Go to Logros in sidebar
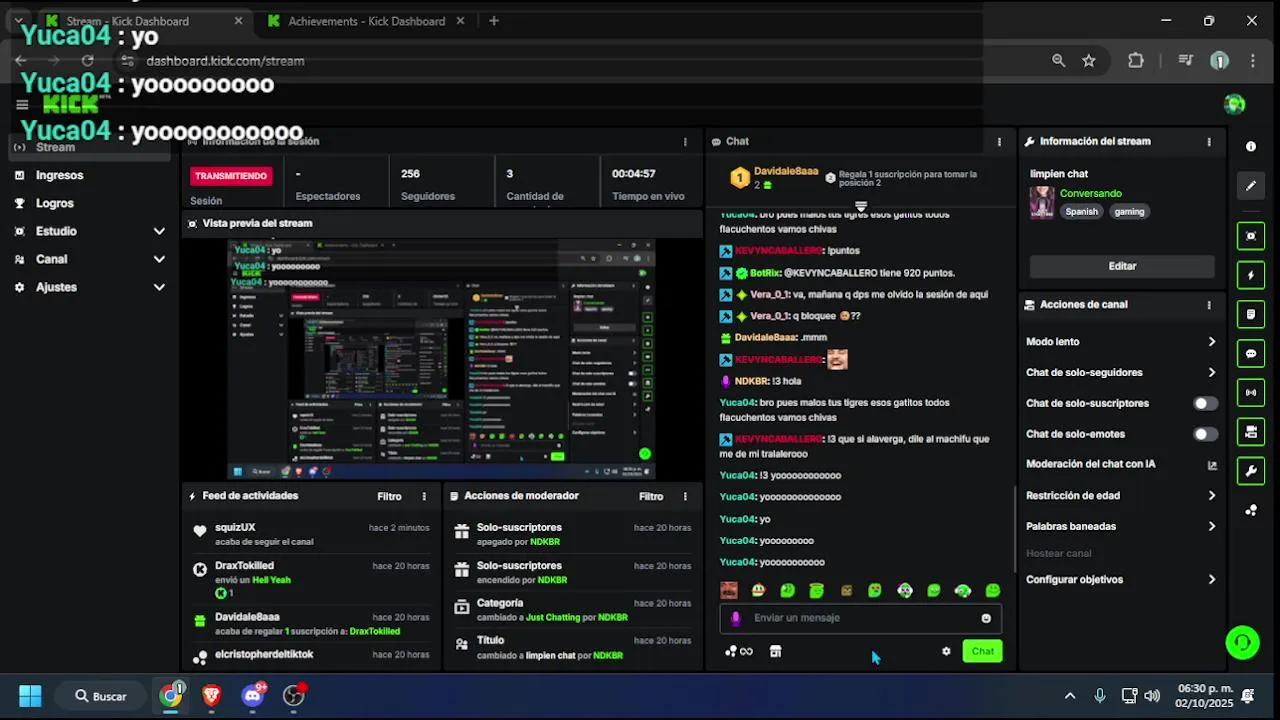Screen dimensions: 1280x720 tap(55, 203)
